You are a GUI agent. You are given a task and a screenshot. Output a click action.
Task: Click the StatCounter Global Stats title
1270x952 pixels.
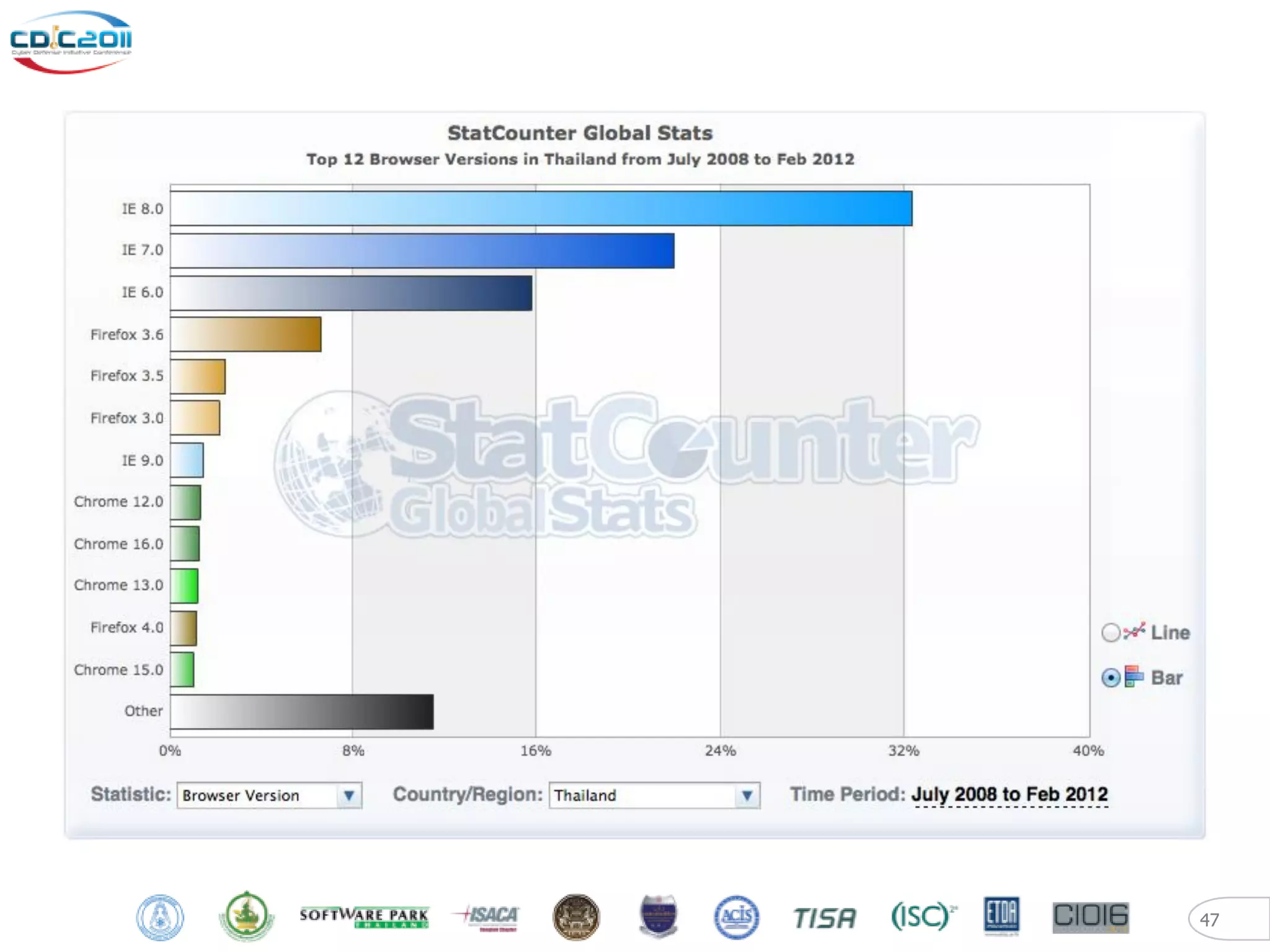point(580,133)
